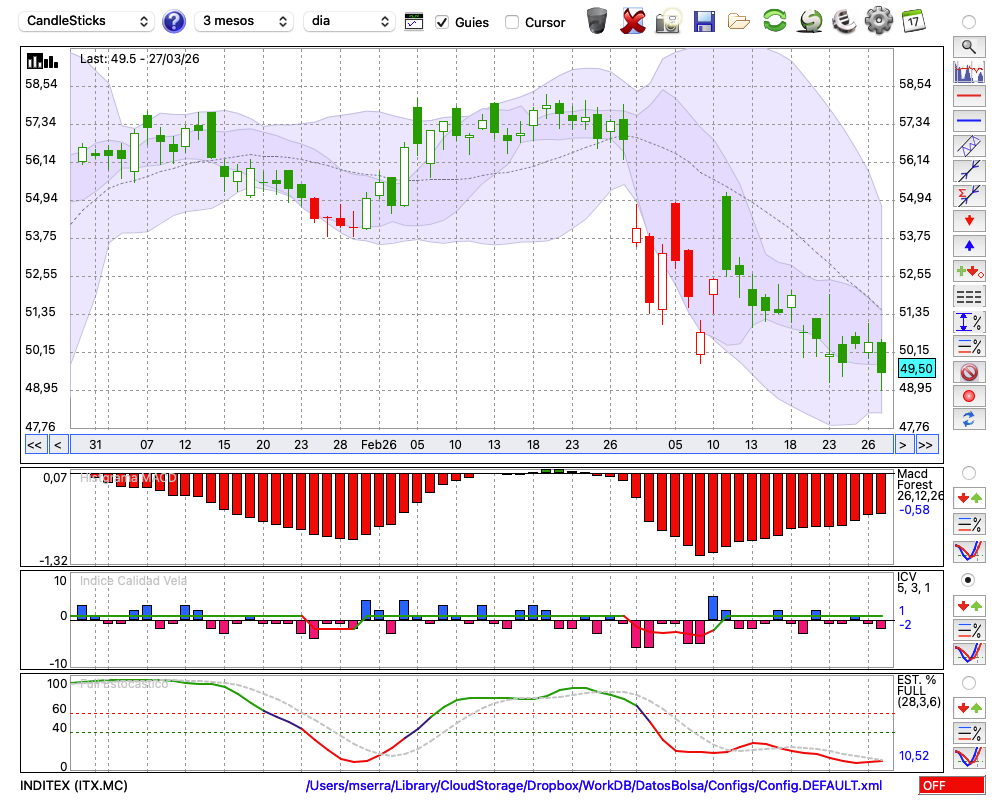
Task: Open the calendar icon in top toolbar
Action: pos(913,20)
